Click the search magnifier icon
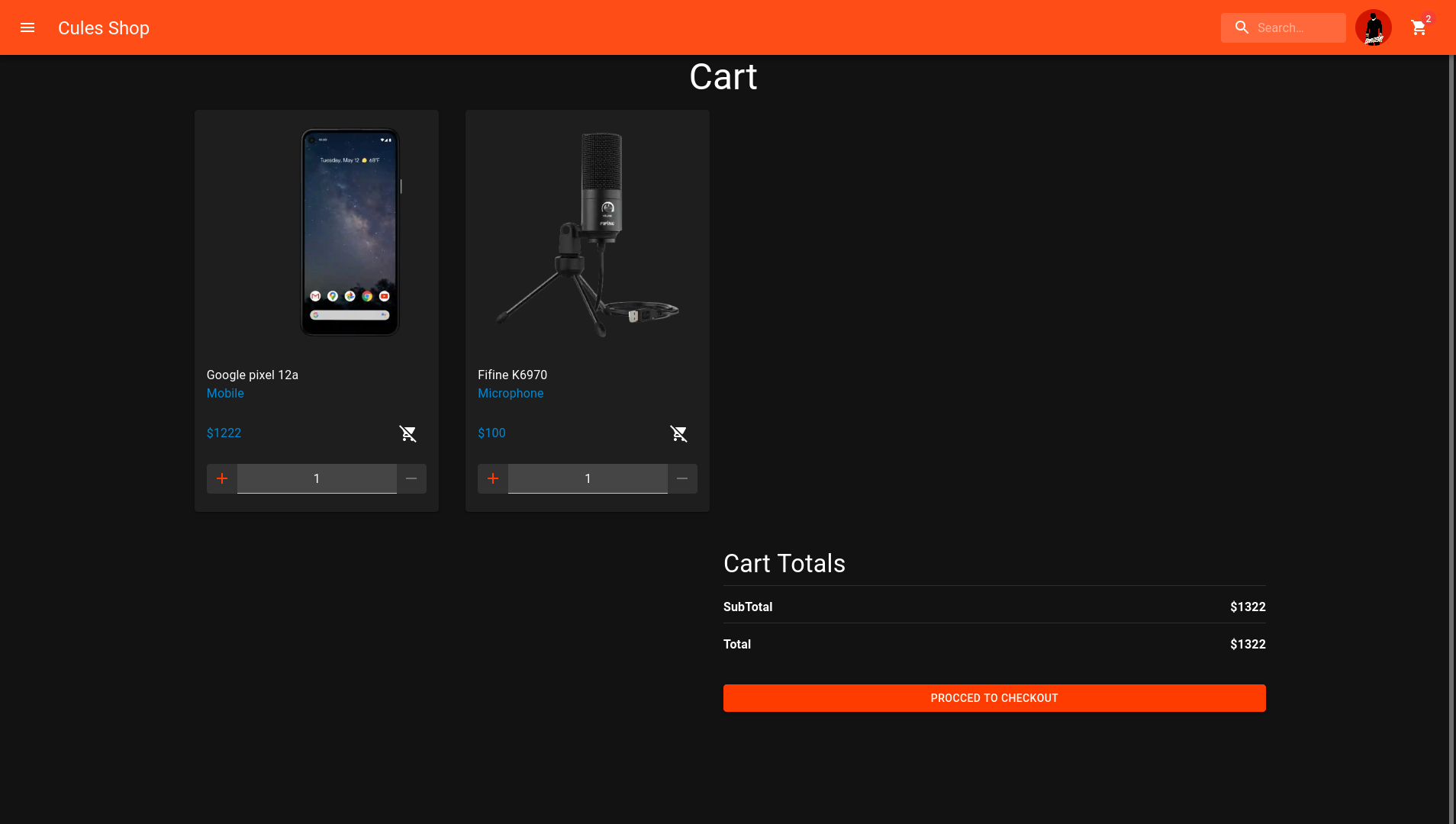Viewport: 1456px width, 824px height. click(x=1242, y=27)
